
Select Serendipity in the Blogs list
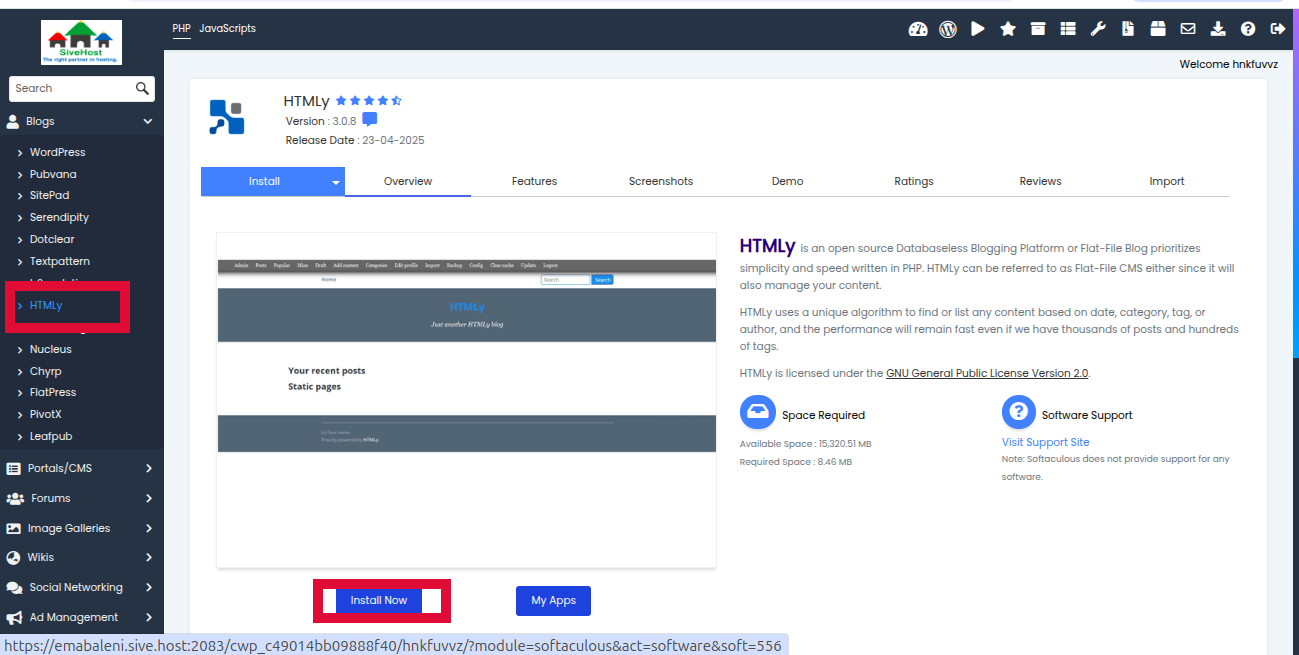pyautogui.click(x=59, y=217)
